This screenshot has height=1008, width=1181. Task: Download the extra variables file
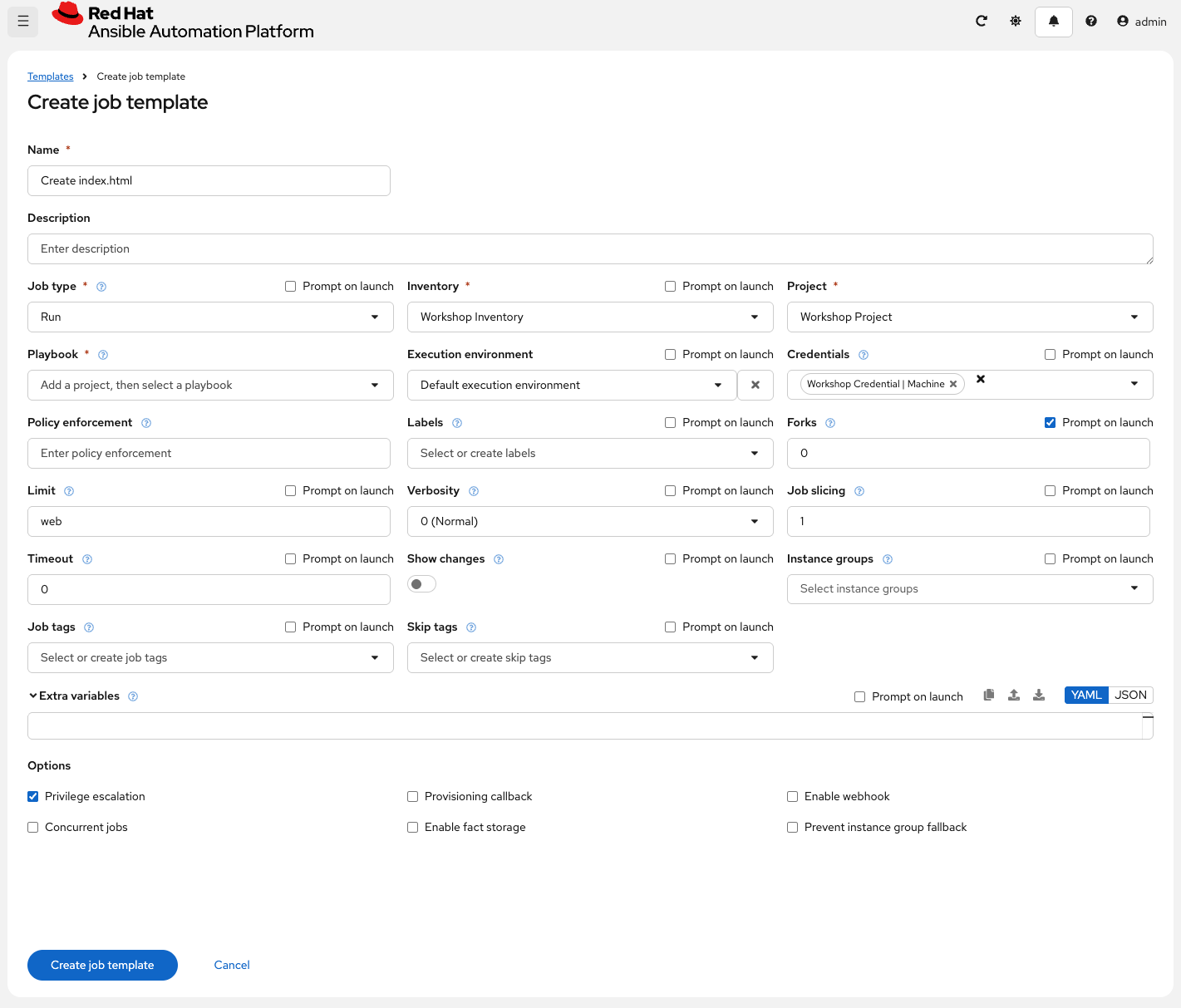(1039, 696)
